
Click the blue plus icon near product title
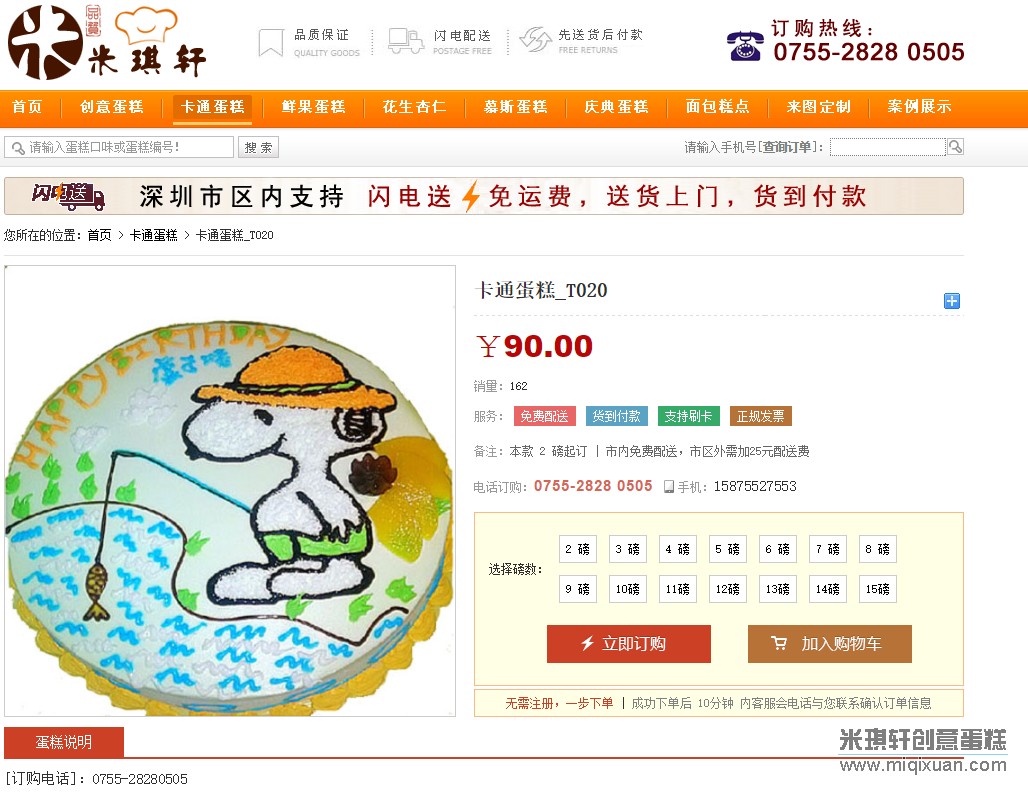click(952, 301)
